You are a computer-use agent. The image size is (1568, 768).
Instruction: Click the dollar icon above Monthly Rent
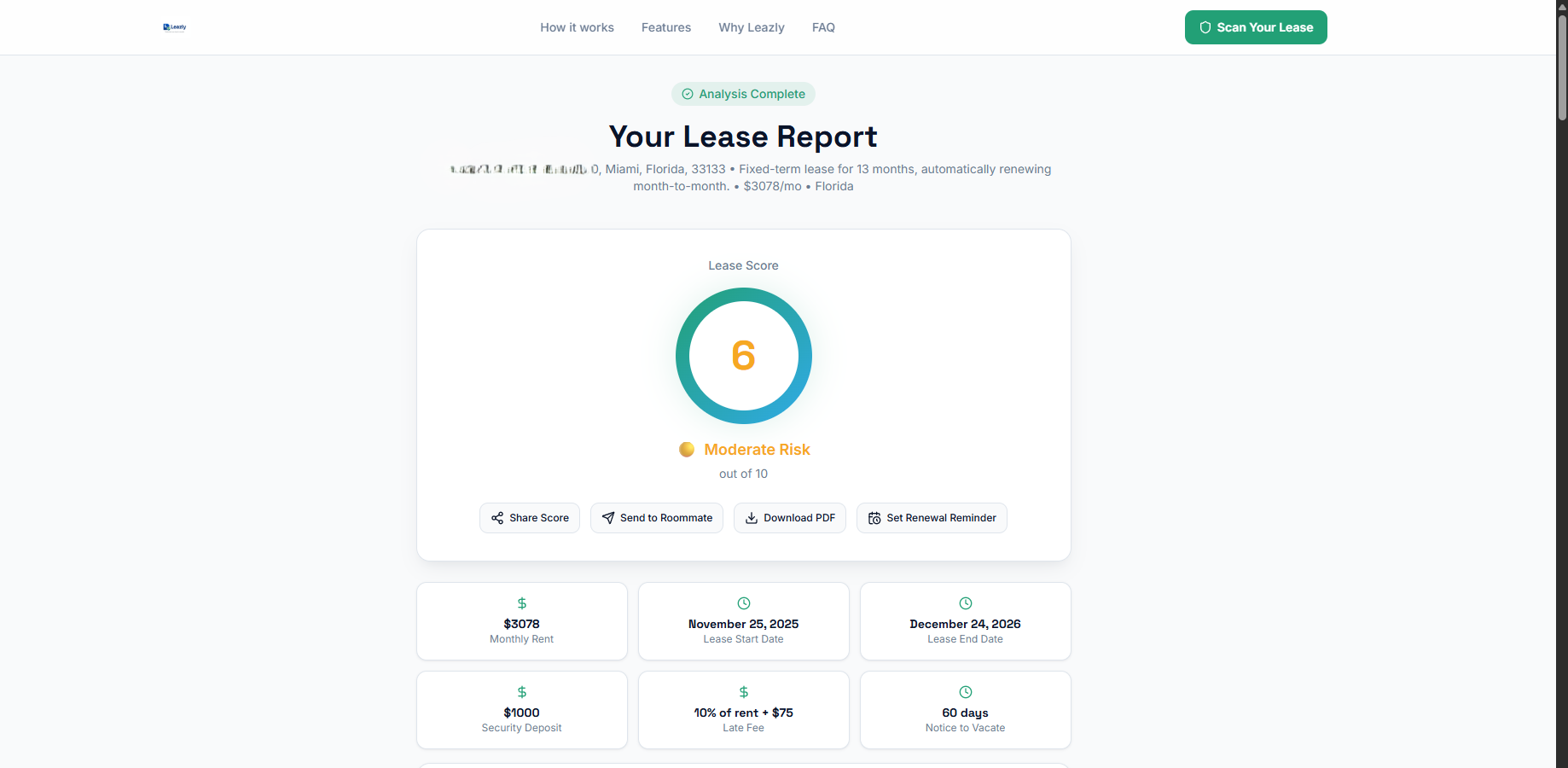pyautogui.click(x=522, y=603)
